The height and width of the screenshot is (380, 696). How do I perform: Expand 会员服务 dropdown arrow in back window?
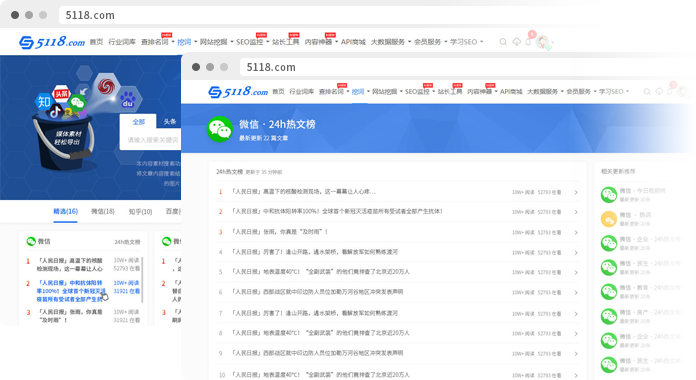pos(446,42)
